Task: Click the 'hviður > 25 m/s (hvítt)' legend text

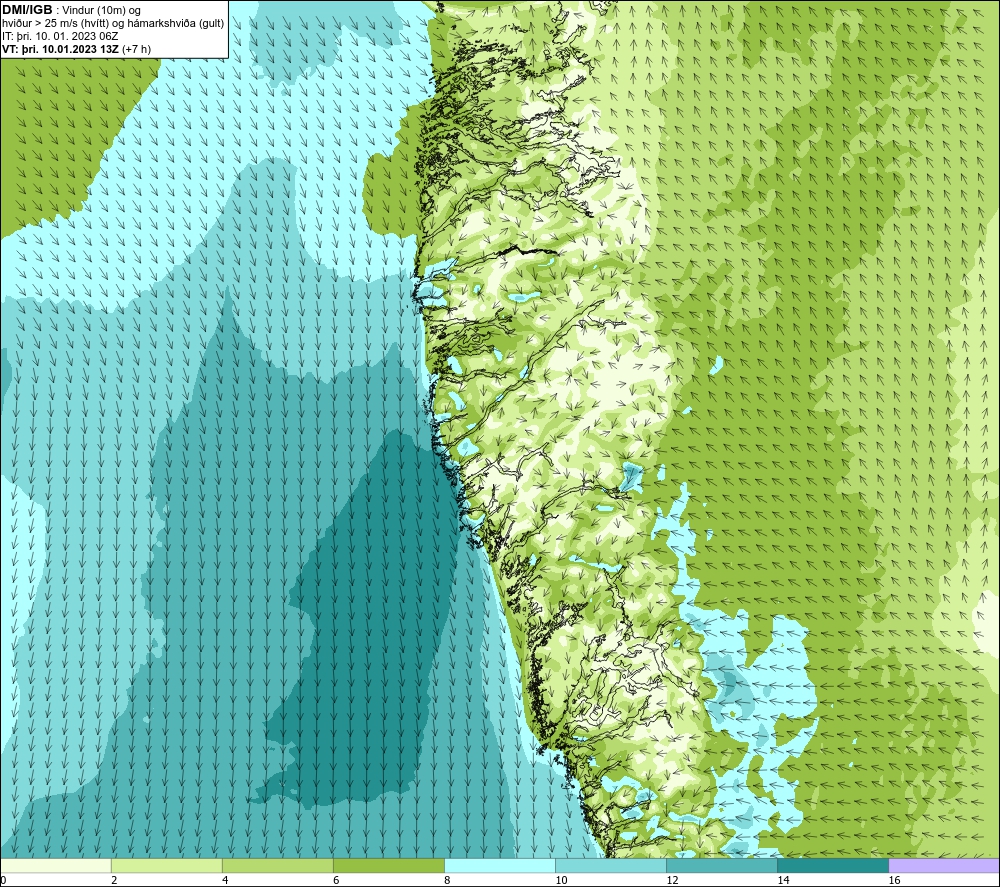Action: pos(56,24)
